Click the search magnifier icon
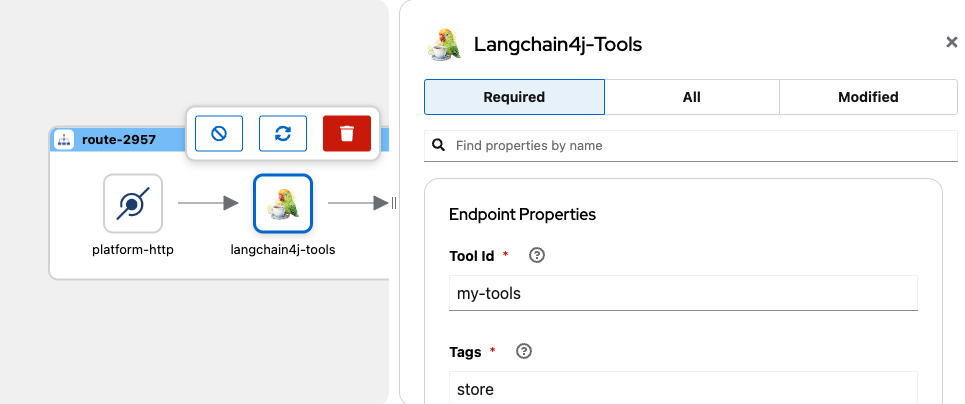This screenshot has height=404, width=965. (x=438, y=146)
